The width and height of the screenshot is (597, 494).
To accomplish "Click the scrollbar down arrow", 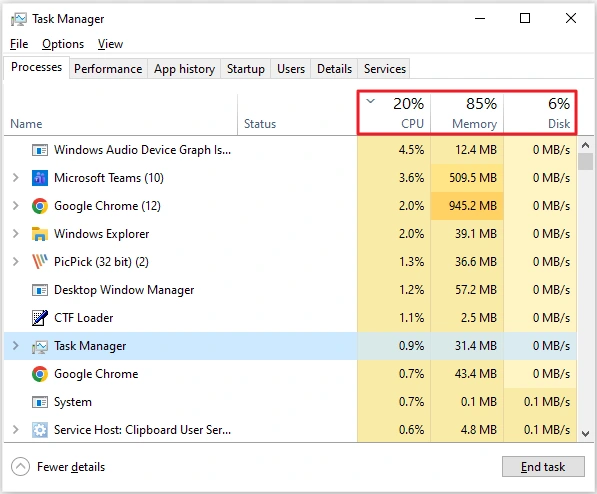I will tap(586, 433).
